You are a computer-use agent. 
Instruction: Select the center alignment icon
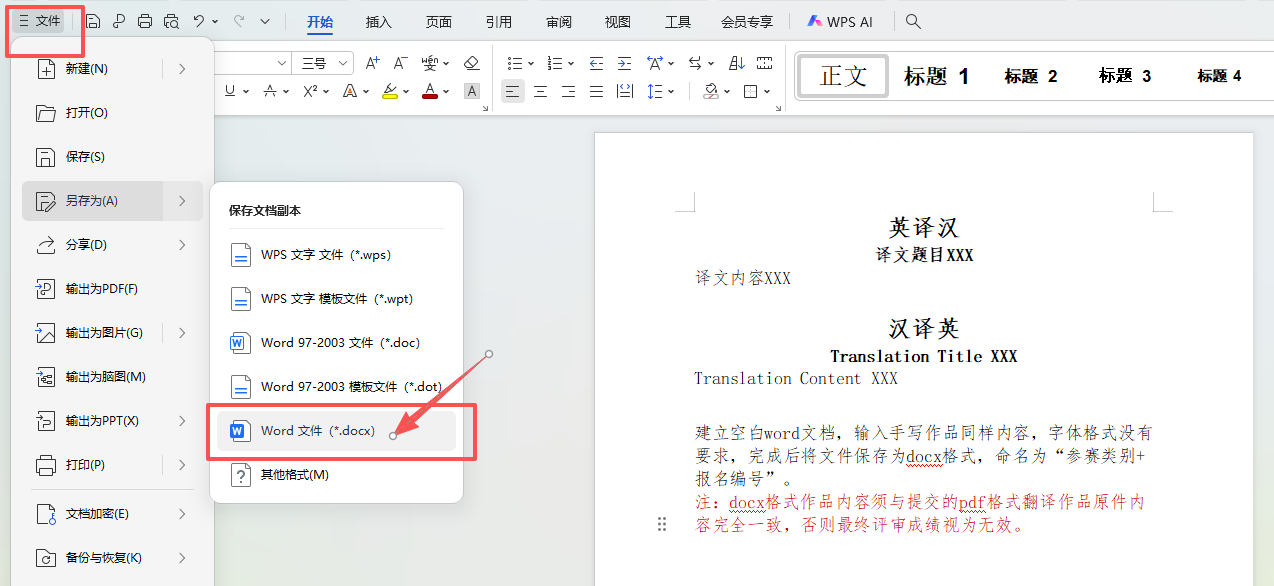541,91
